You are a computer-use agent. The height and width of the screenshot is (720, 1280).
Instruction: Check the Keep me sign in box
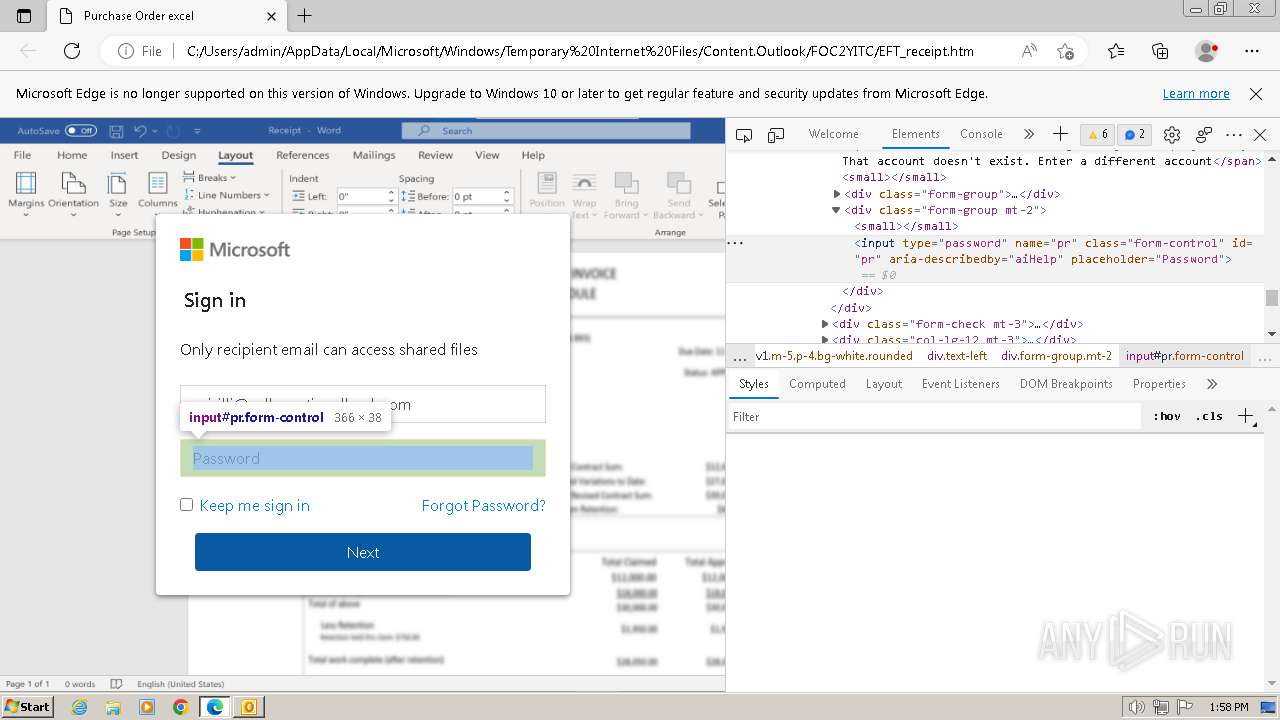point(186,504)
